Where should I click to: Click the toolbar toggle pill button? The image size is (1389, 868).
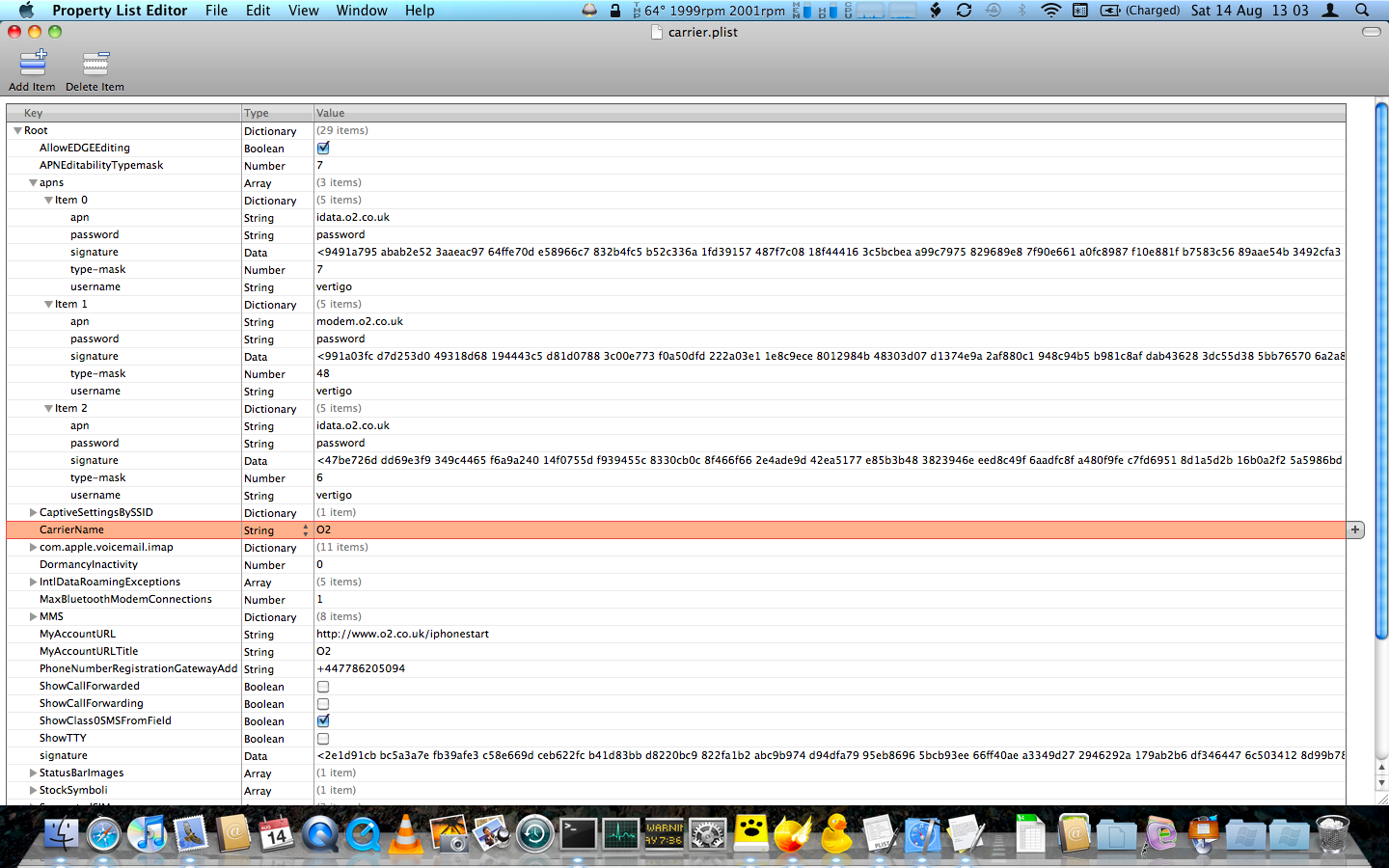pos(1371,32)
